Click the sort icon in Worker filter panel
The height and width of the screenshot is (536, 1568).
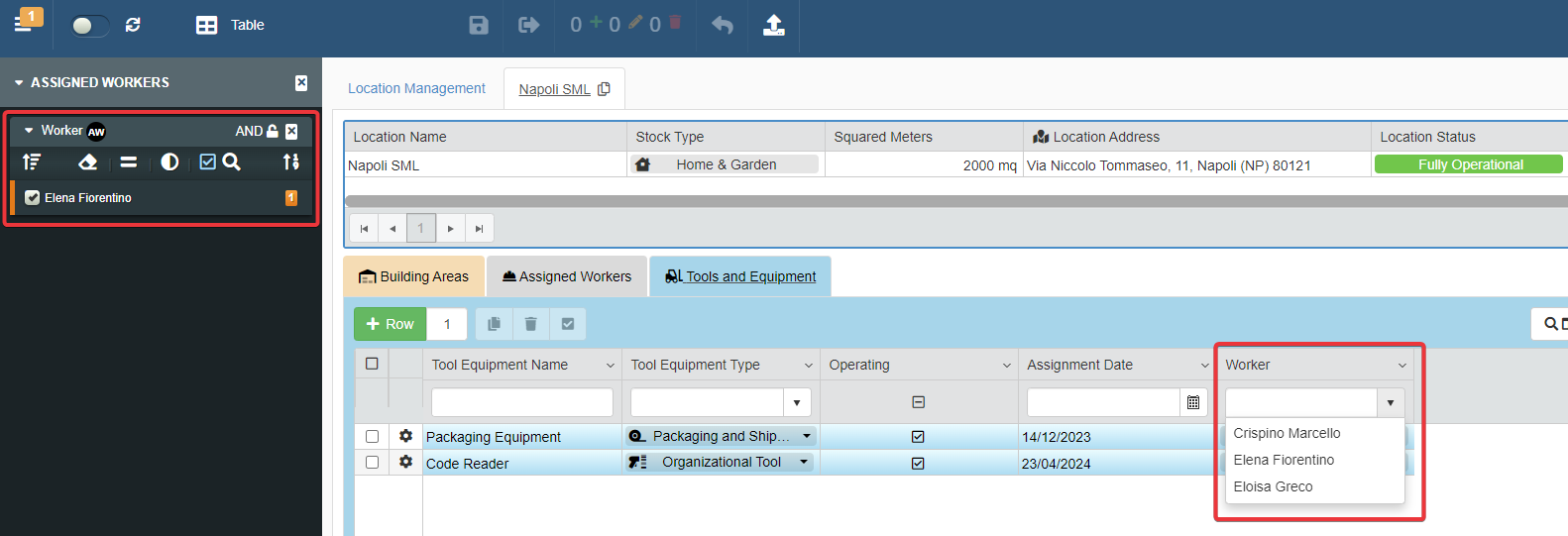32,161
